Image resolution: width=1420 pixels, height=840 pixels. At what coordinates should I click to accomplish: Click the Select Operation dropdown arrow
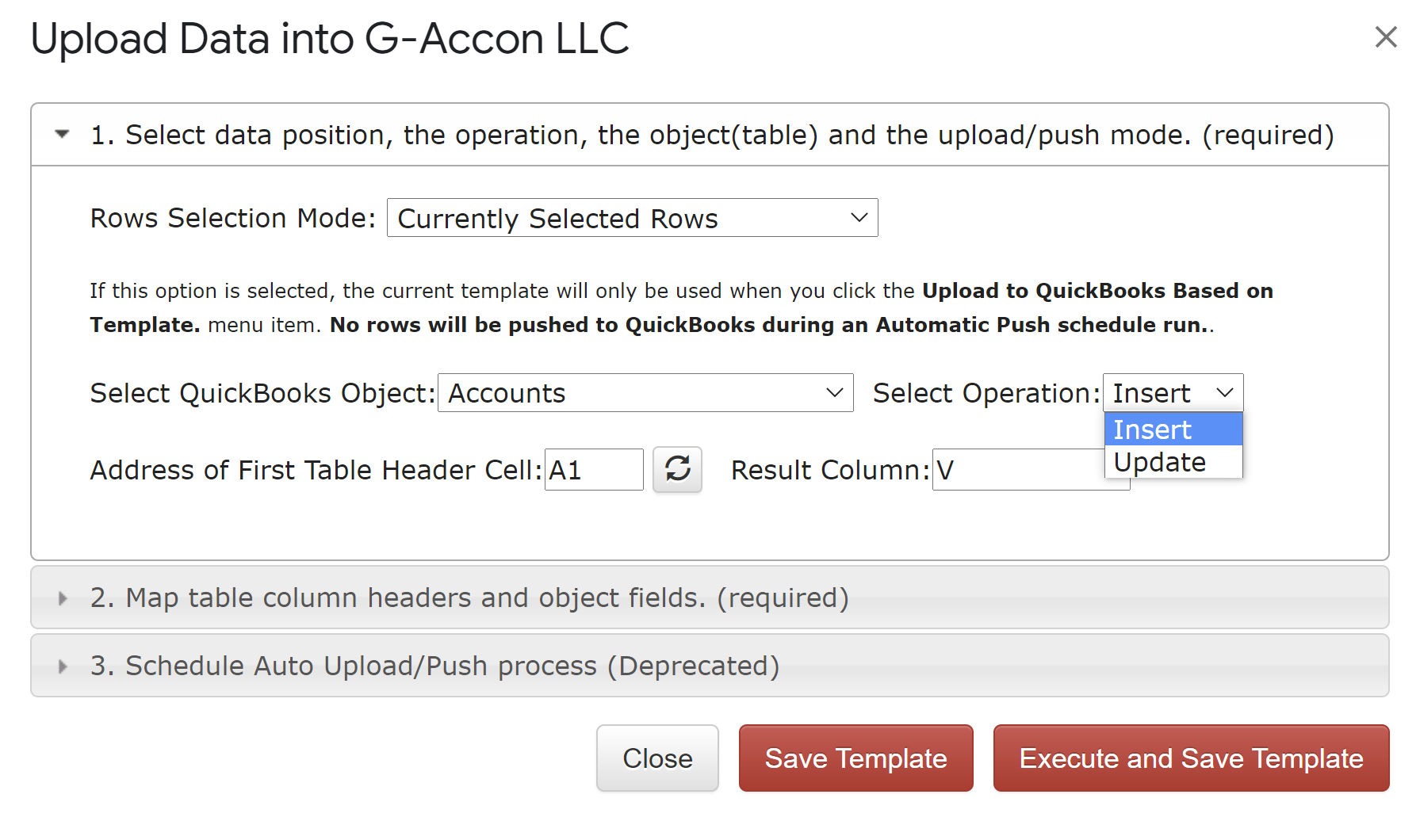[x=1224, y=393]
